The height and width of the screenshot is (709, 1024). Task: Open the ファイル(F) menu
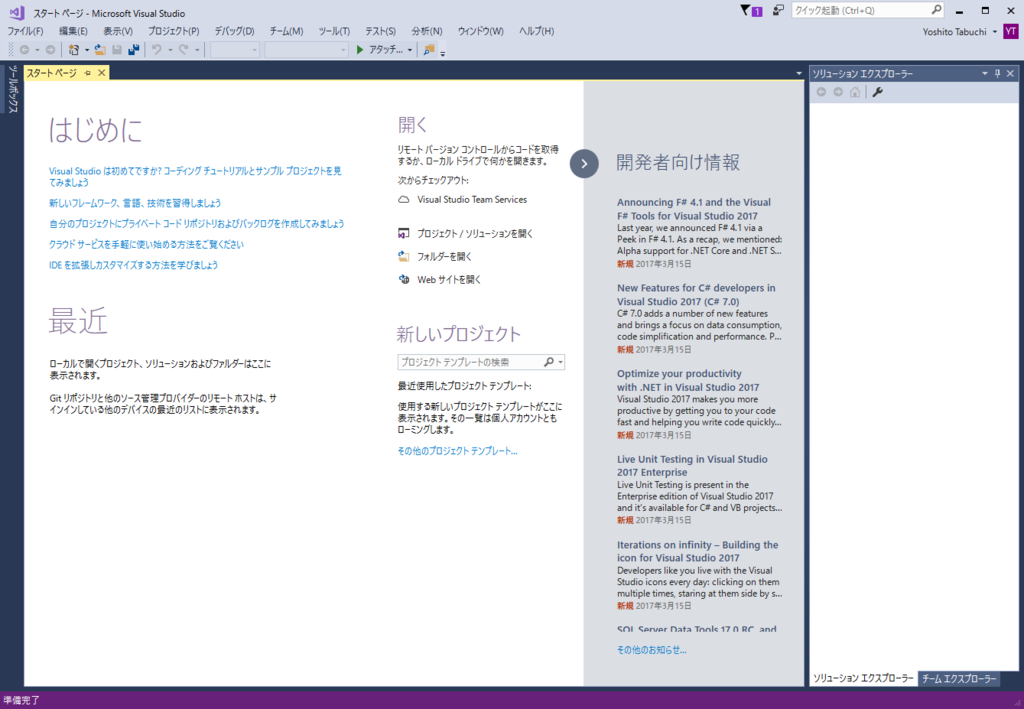tap(25, 31)
